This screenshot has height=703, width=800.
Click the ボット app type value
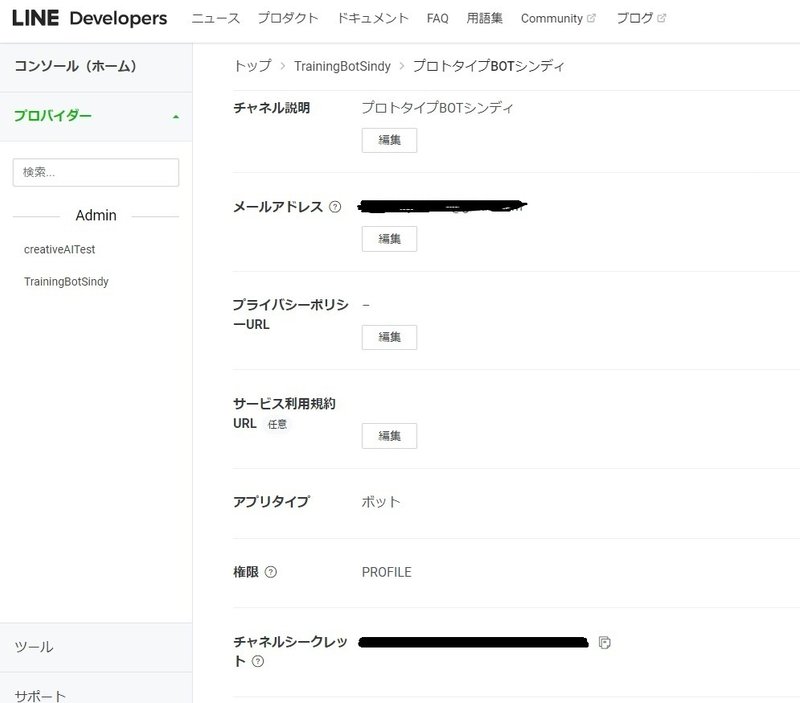381,502
